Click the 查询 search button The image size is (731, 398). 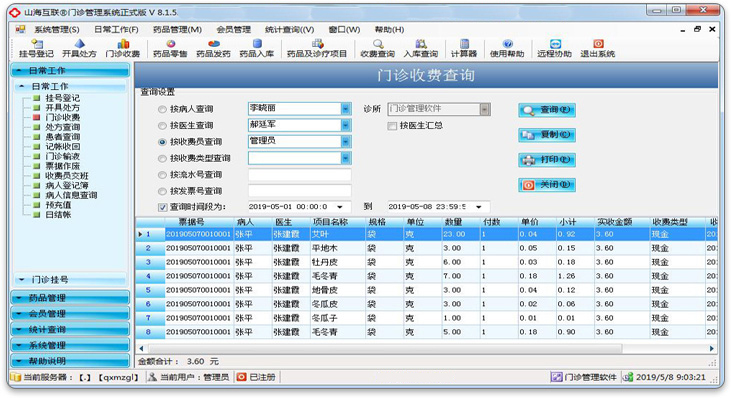(547, 110)
